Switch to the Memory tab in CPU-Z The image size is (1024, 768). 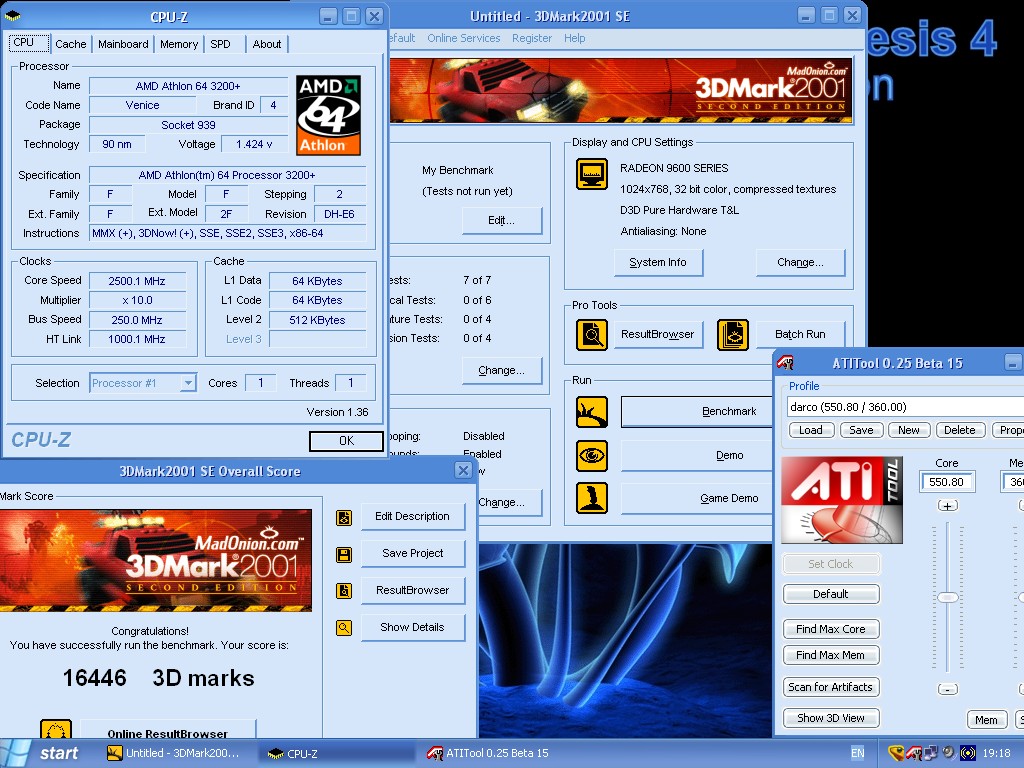179,44
